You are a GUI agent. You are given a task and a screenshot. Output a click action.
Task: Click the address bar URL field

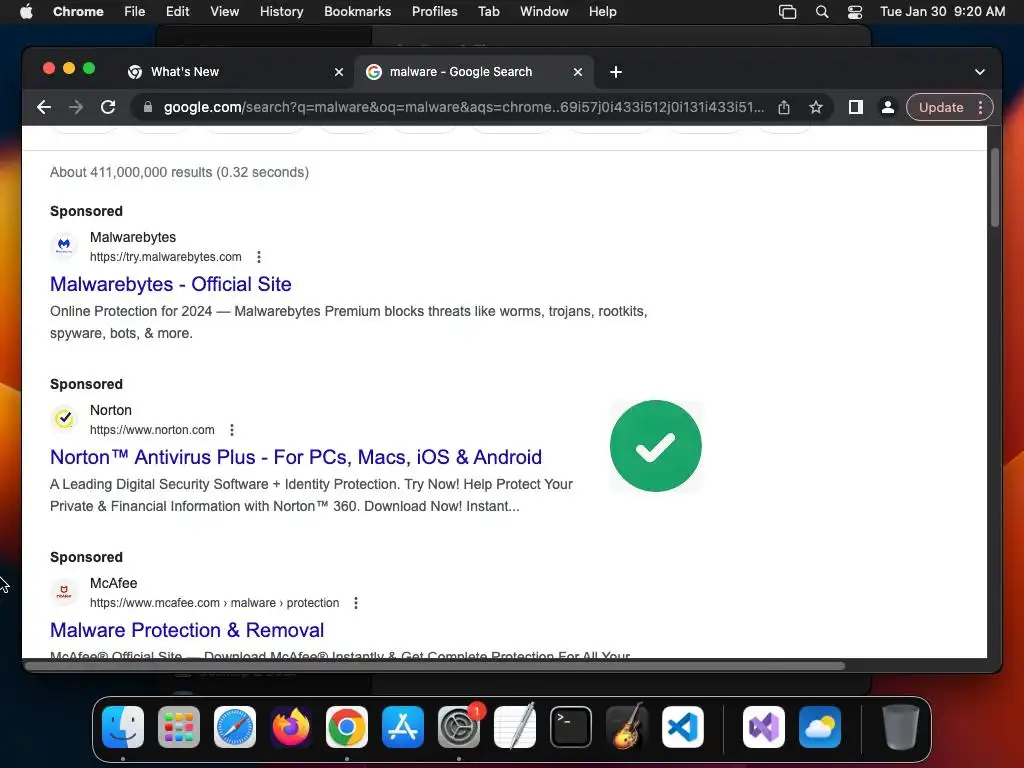[x=464, y=107]
